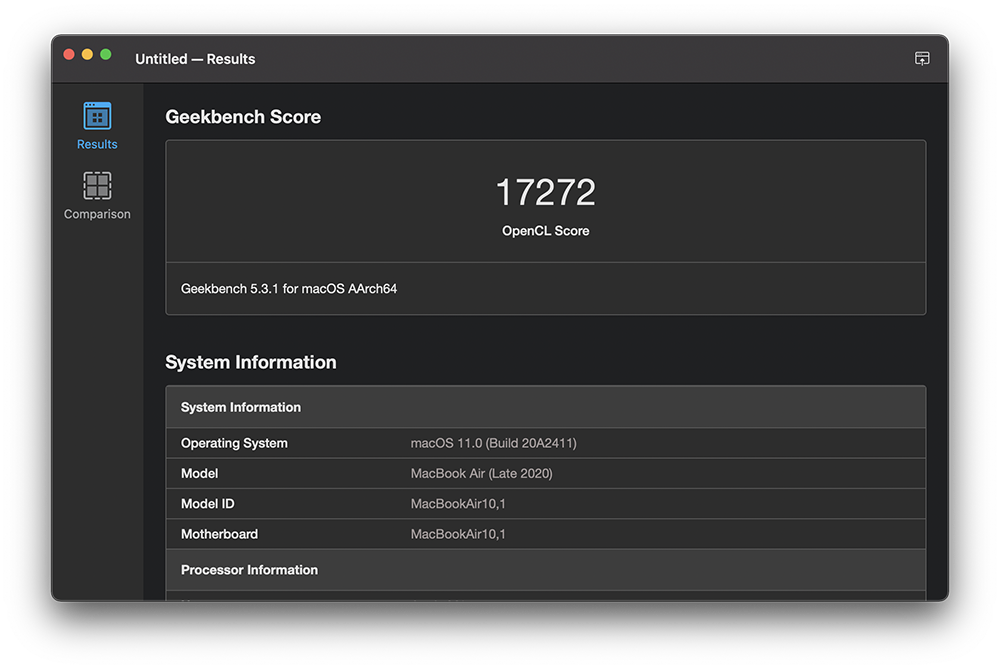Select the MacBookAir10,1 value in Motherboard row

[458, 534]
